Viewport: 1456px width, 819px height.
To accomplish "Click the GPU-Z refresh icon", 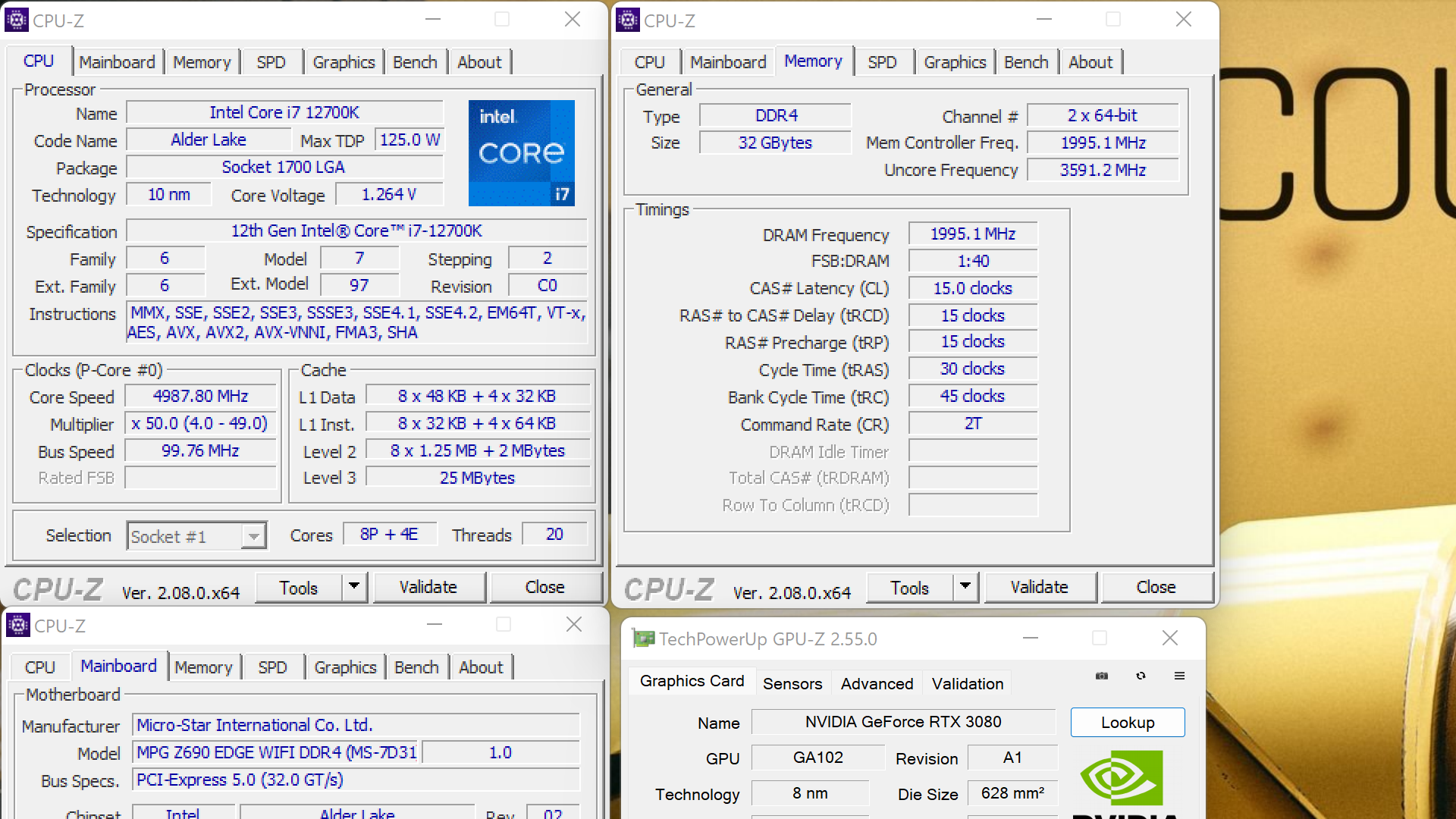I will tap(1141, 676).
